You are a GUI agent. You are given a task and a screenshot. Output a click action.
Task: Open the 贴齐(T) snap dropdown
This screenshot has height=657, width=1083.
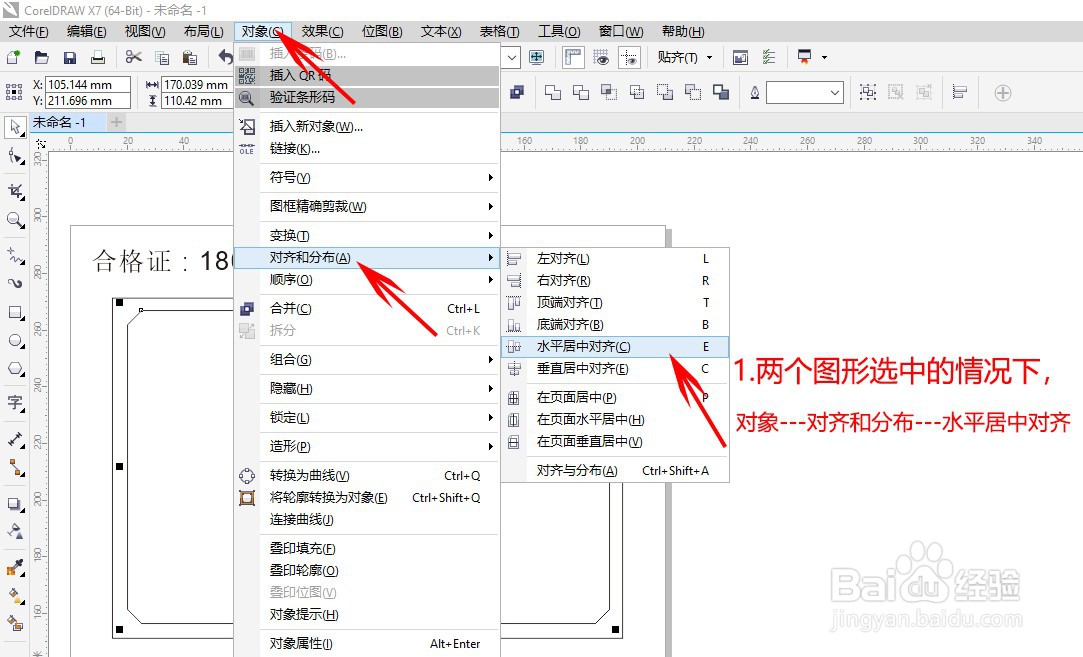click(684, 57)
